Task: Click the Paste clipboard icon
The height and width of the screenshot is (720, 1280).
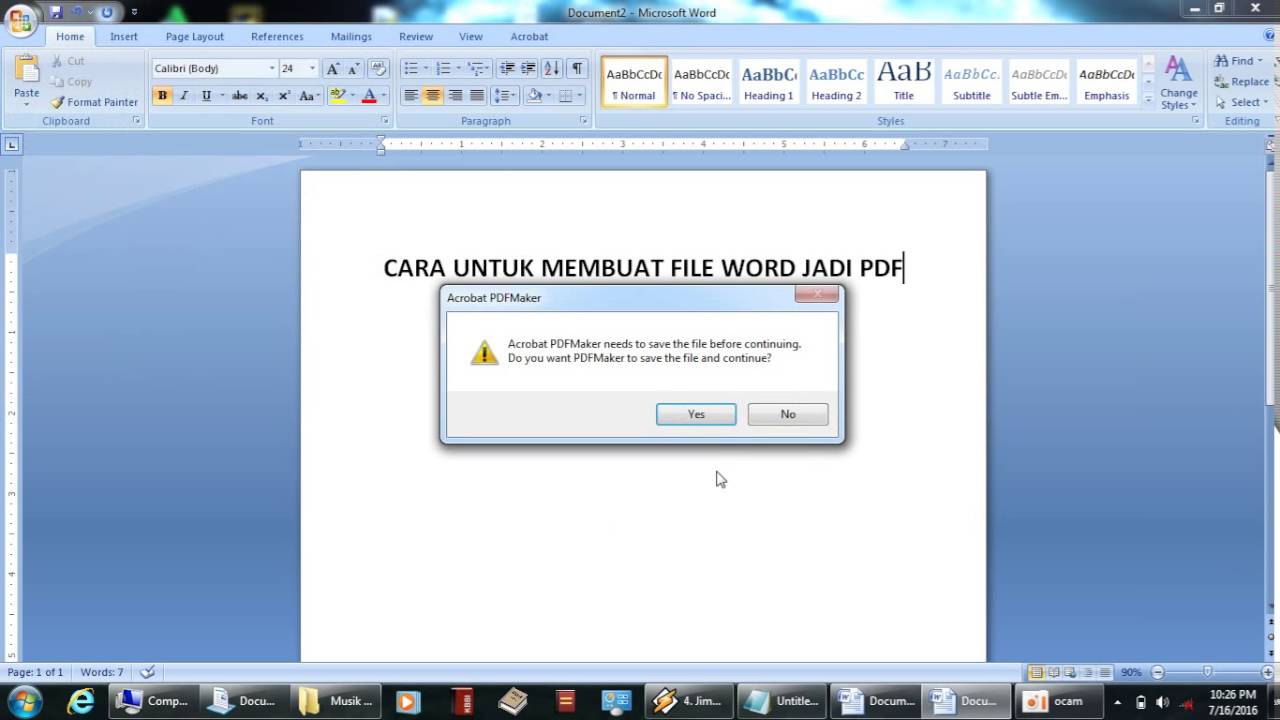Action: pos(27,69)
